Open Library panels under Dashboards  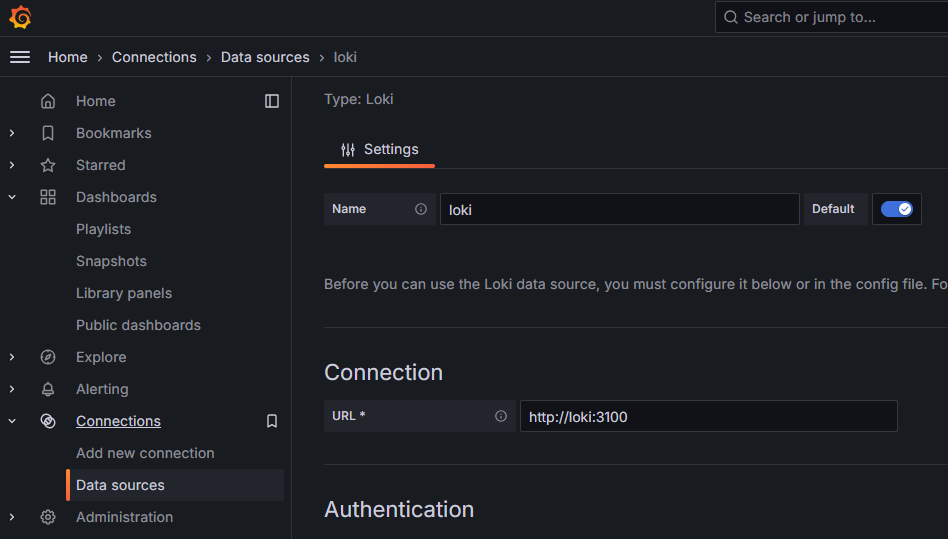[x=124, y=293]
